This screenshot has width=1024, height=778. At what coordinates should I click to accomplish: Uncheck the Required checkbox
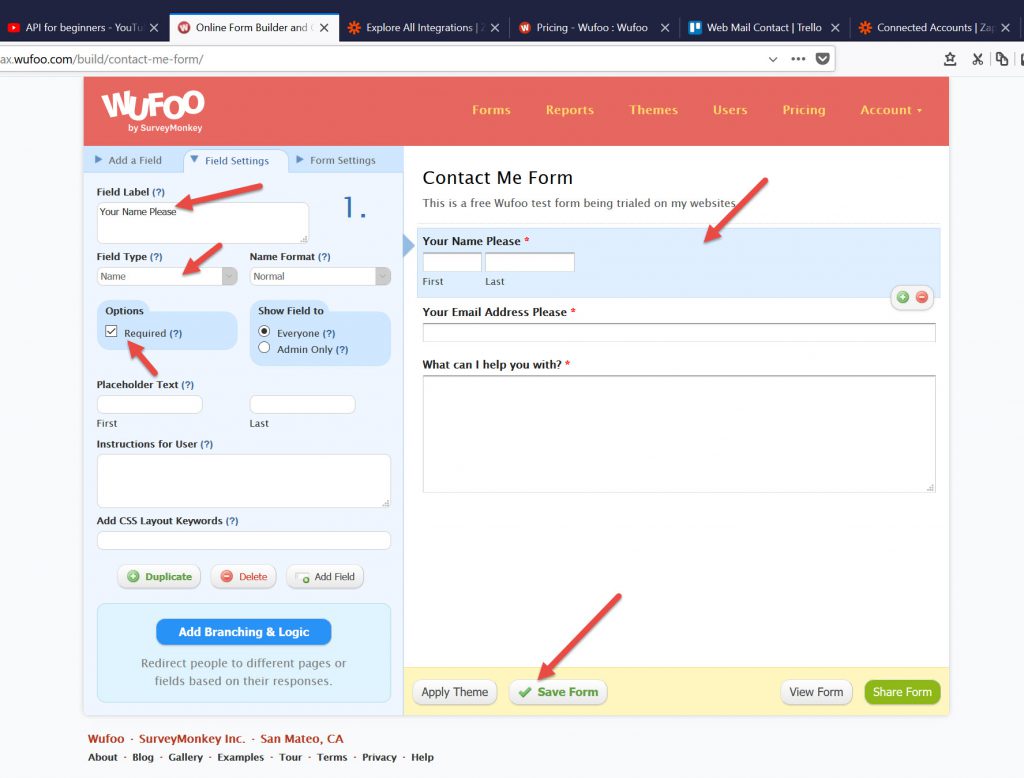coord(112,332)
